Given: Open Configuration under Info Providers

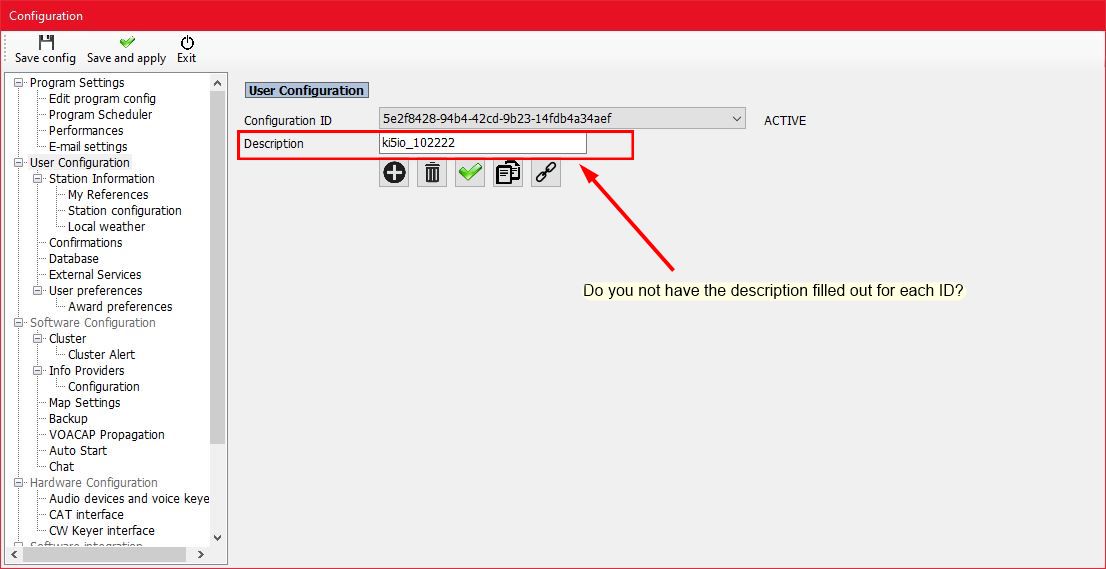Looking at the screenshot, I should pyautogui.click(x=104, y=386).
